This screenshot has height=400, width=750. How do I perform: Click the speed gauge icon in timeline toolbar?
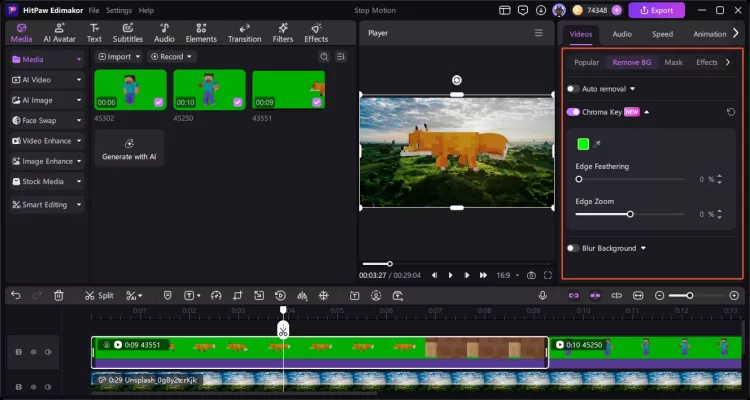[x=216, y=296]
